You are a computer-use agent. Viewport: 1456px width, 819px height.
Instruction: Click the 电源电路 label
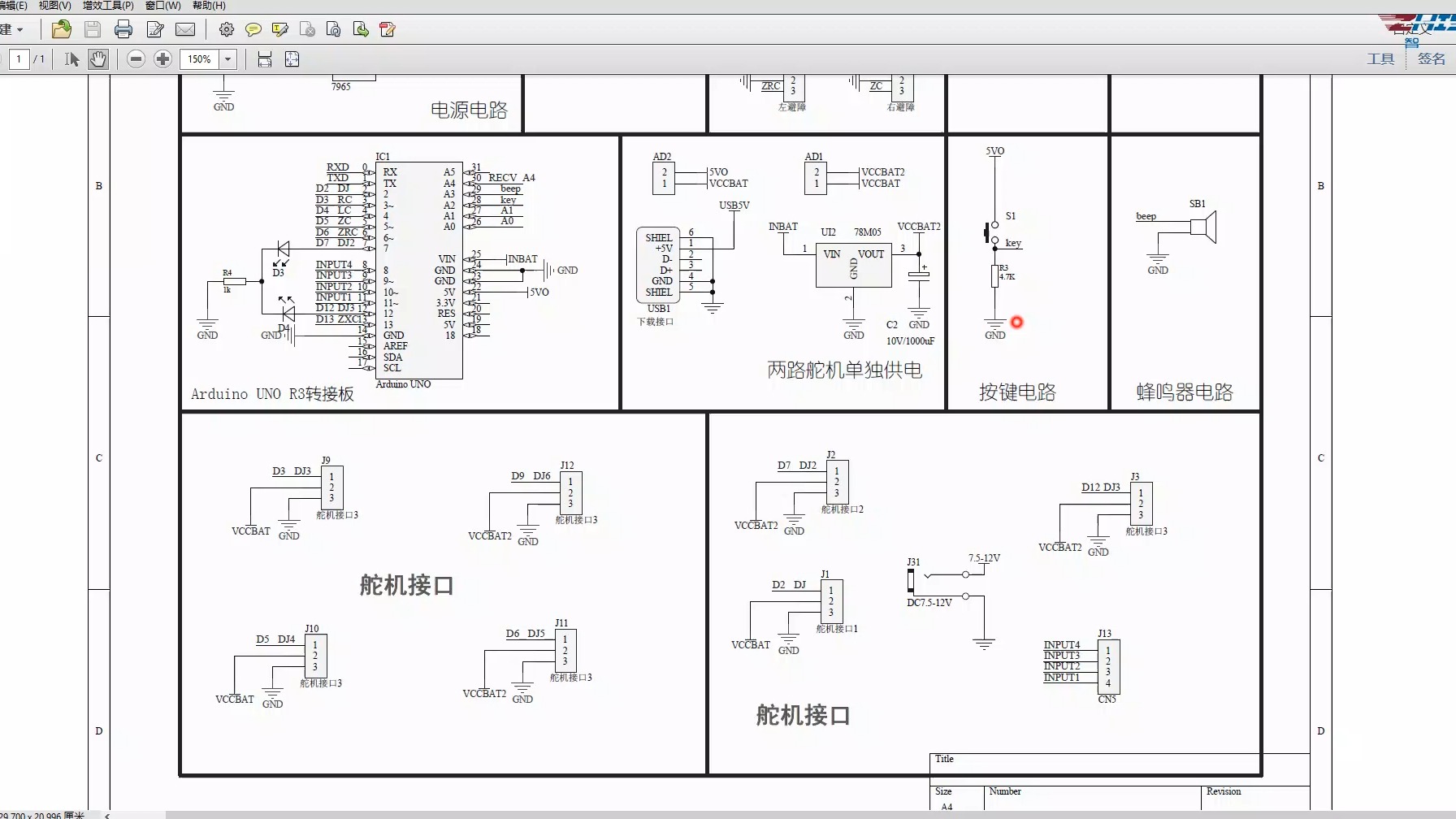coord(469,110)
